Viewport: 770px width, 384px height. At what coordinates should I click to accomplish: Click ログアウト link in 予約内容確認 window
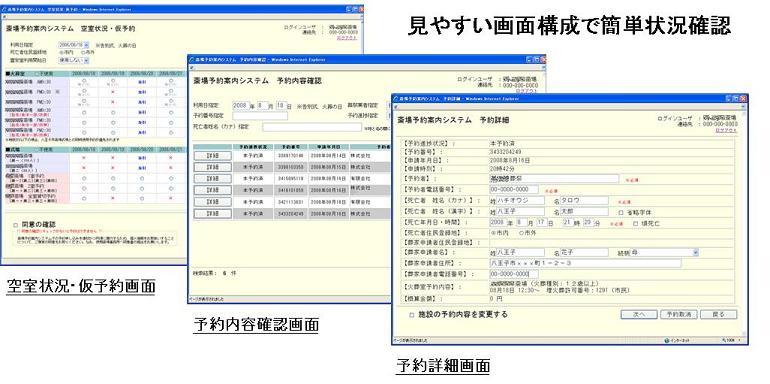527,91
